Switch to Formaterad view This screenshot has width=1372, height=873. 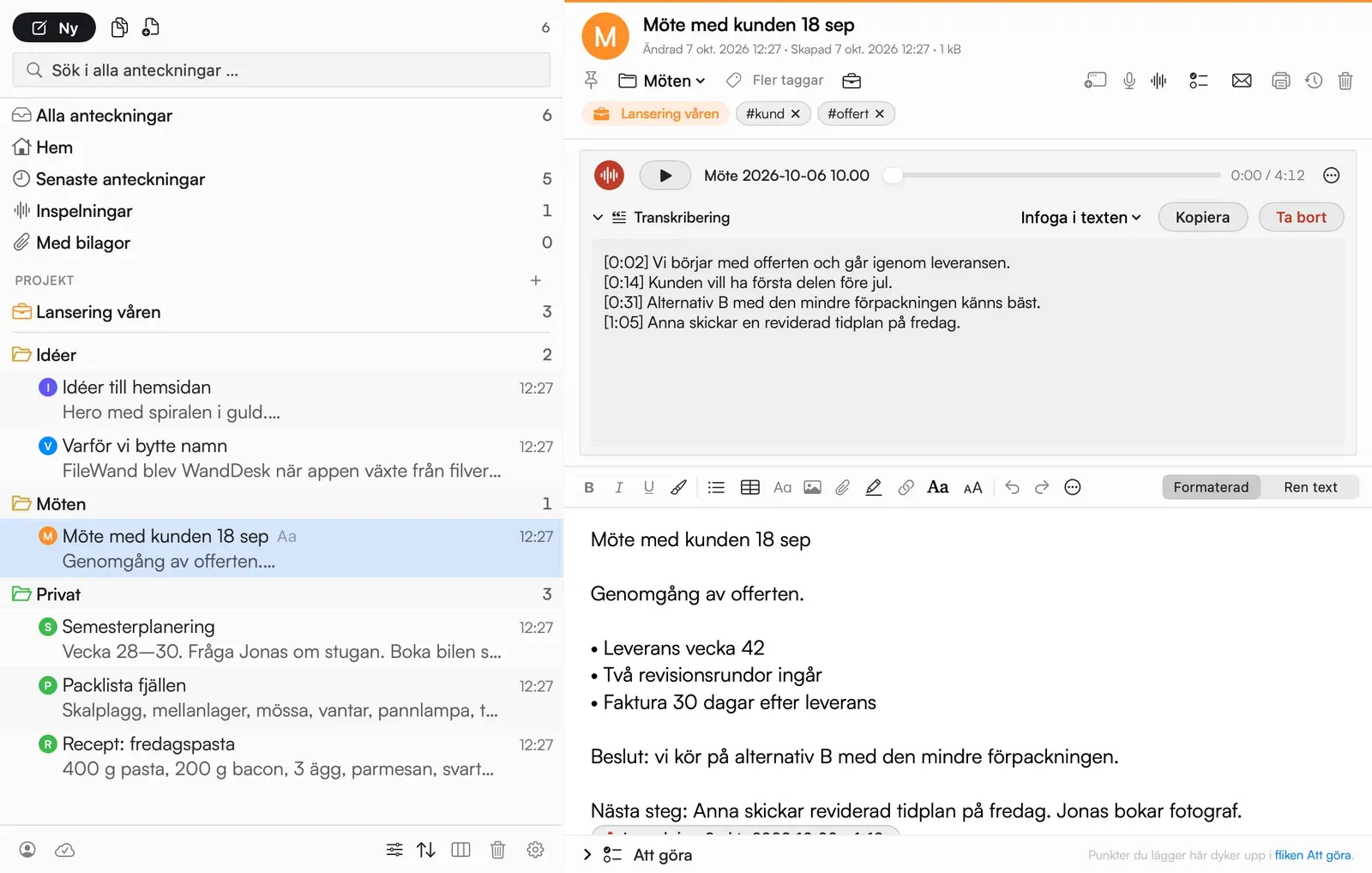(x=1211, y=487)
